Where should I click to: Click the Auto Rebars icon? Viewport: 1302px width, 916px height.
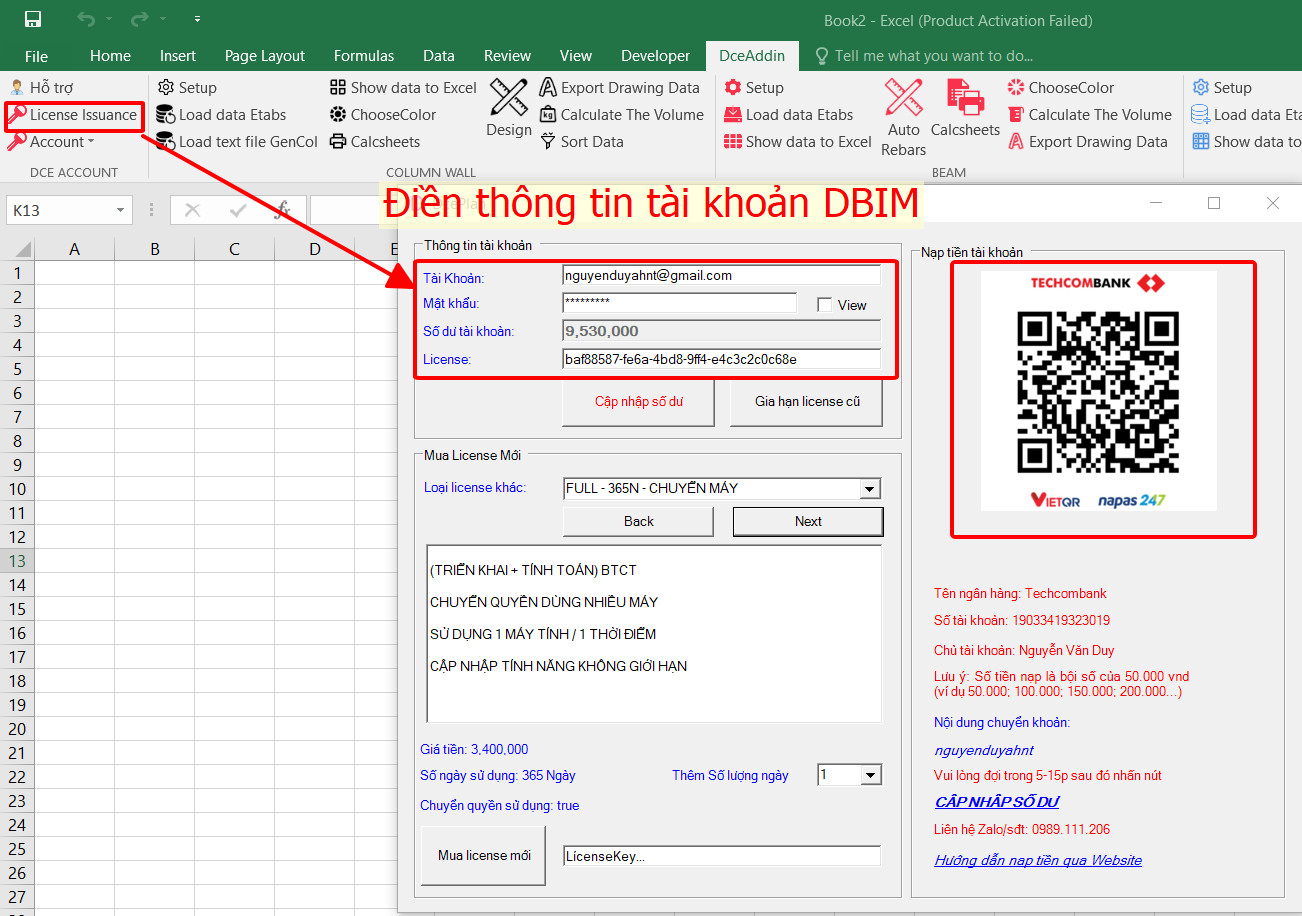904,98
